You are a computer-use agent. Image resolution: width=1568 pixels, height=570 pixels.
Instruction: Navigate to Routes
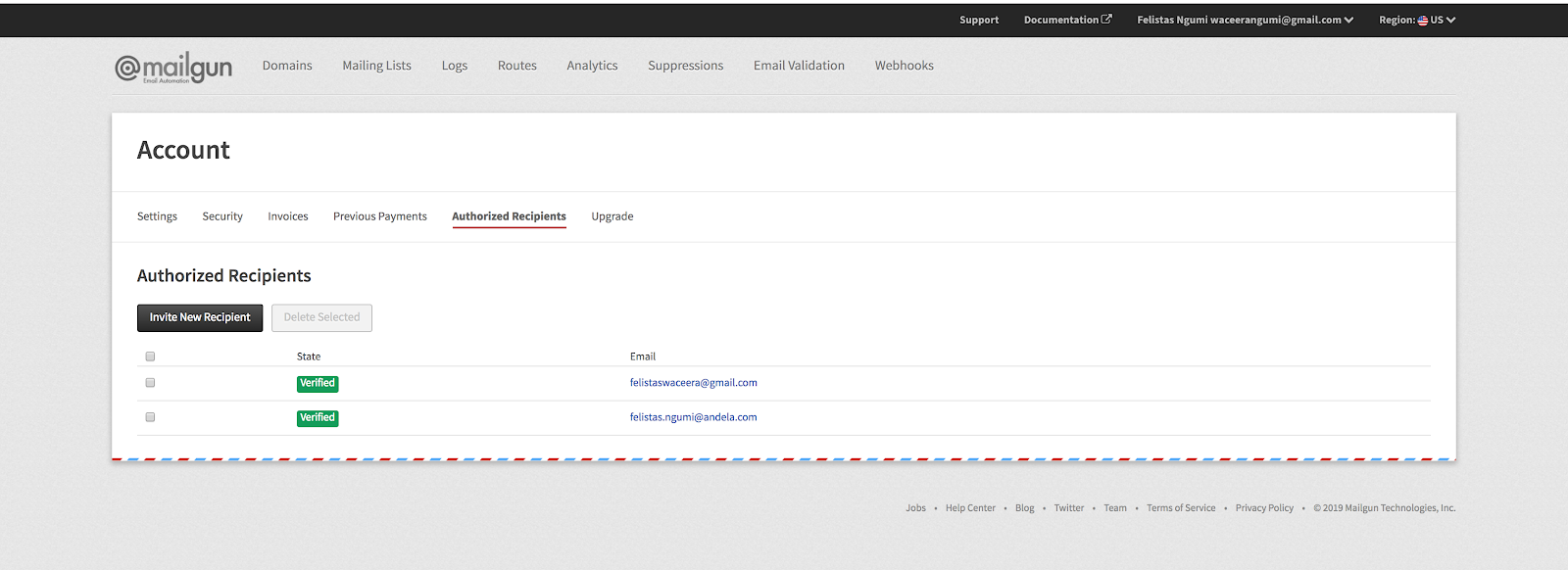[x=516, y=66]
